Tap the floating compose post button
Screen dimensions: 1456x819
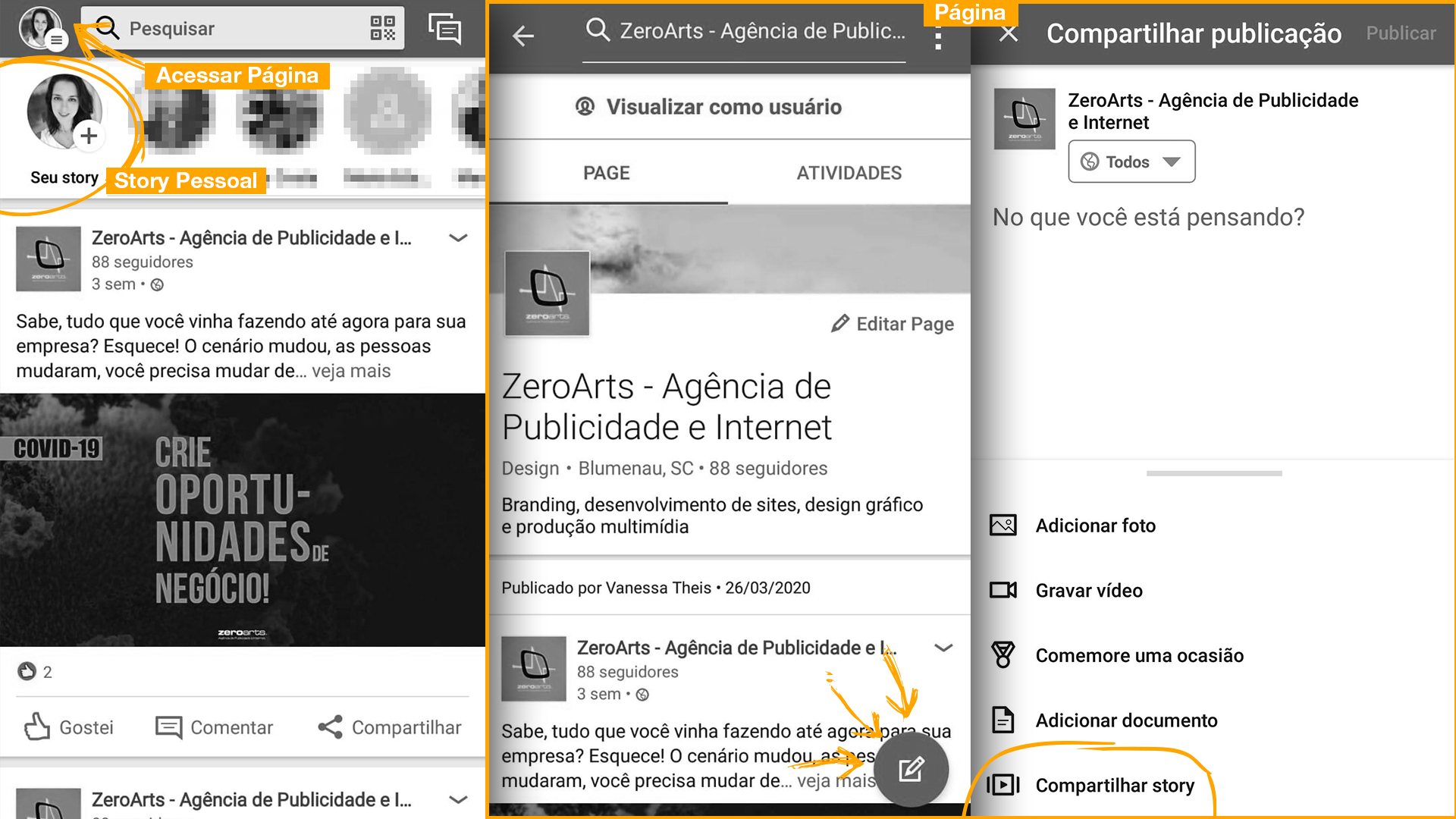[910, 769]
